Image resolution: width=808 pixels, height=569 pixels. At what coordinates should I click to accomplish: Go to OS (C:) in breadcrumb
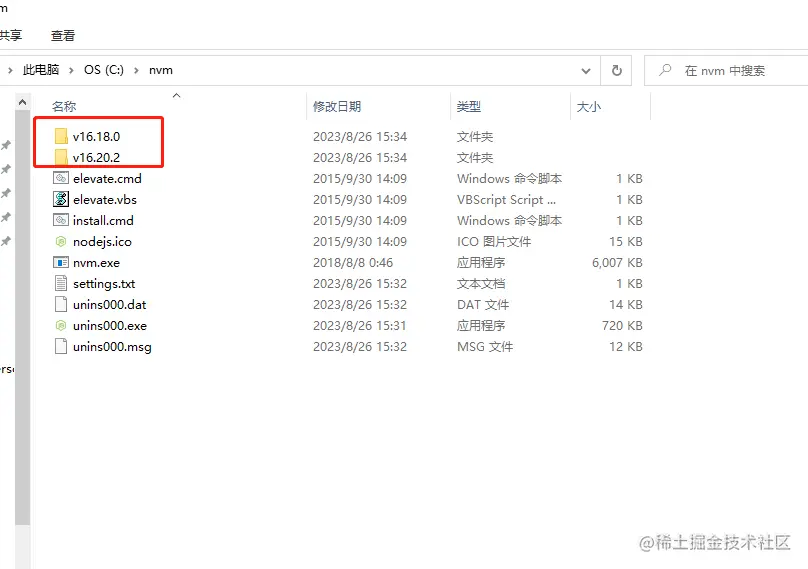pyautogui.click(x=104, y=70)
